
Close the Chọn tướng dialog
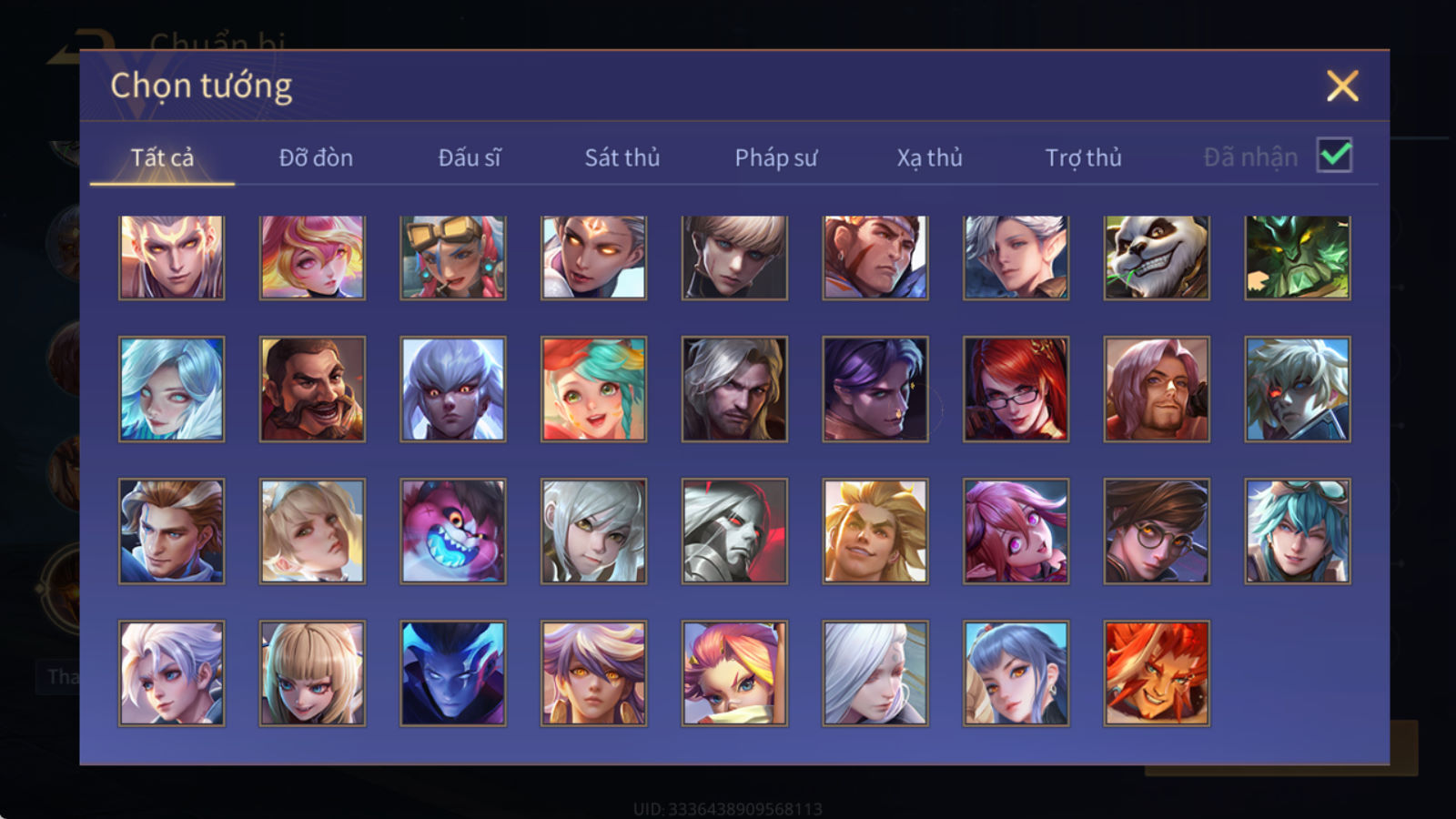(x=1342, y=86)
